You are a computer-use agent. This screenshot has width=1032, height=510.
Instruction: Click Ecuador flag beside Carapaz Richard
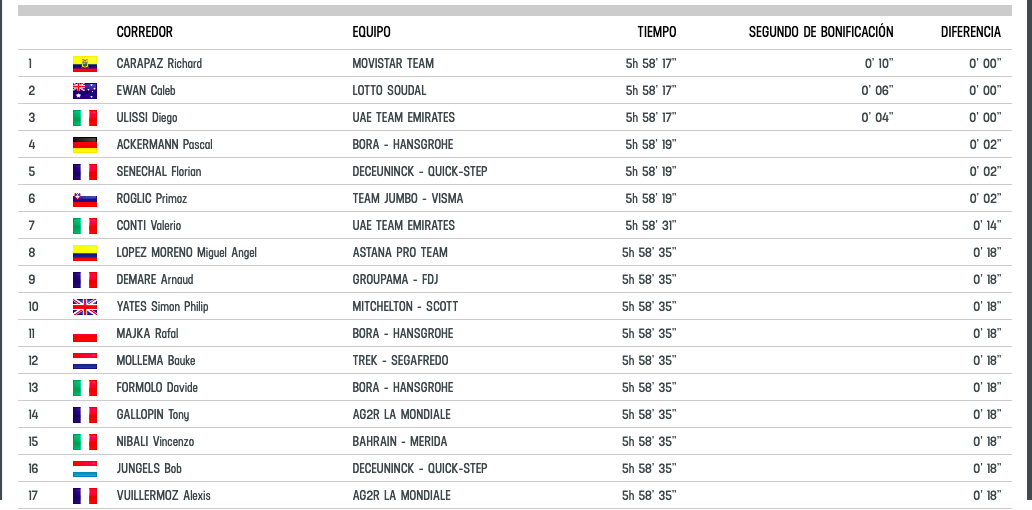pos(85,64)
